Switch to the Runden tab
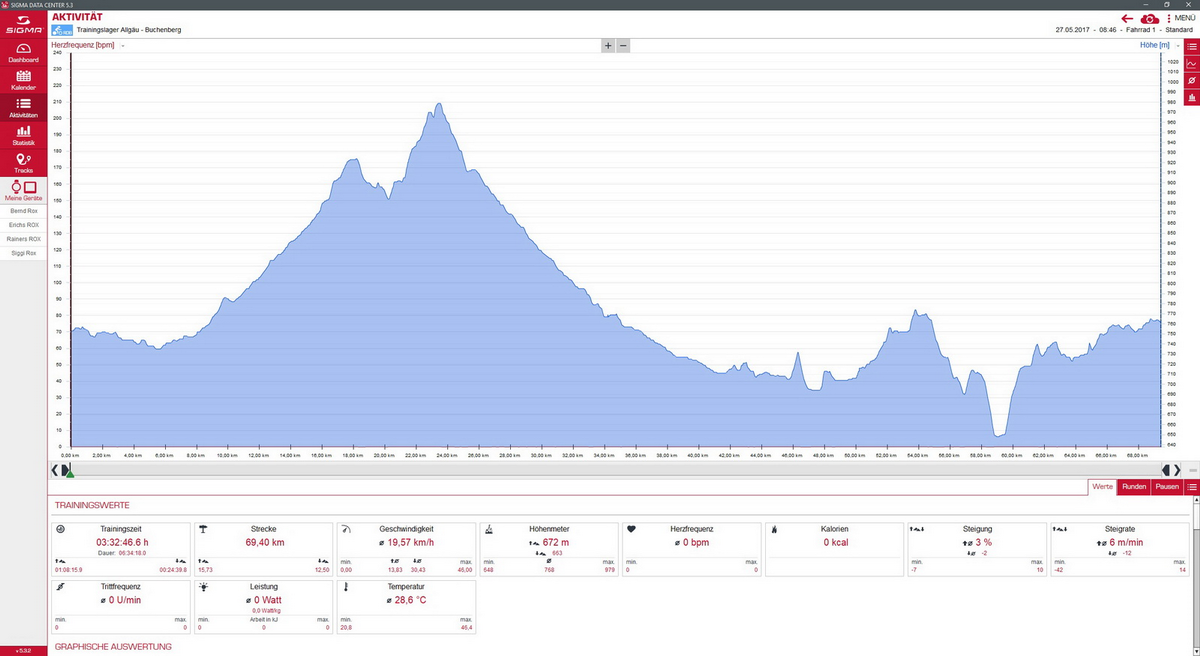 1134,487
